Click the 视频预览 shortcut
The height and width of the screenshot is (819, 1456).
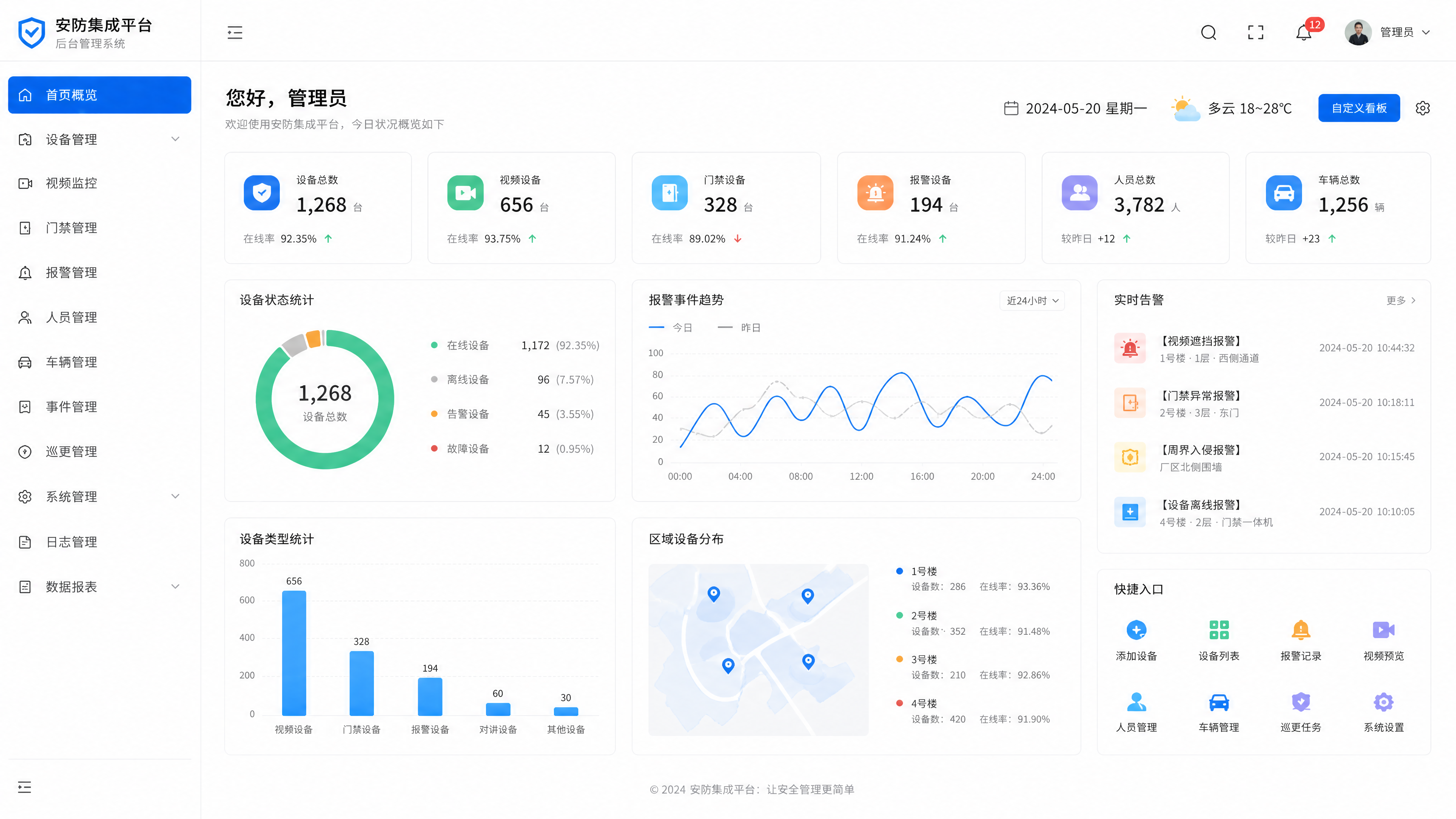coord(1383,640)
